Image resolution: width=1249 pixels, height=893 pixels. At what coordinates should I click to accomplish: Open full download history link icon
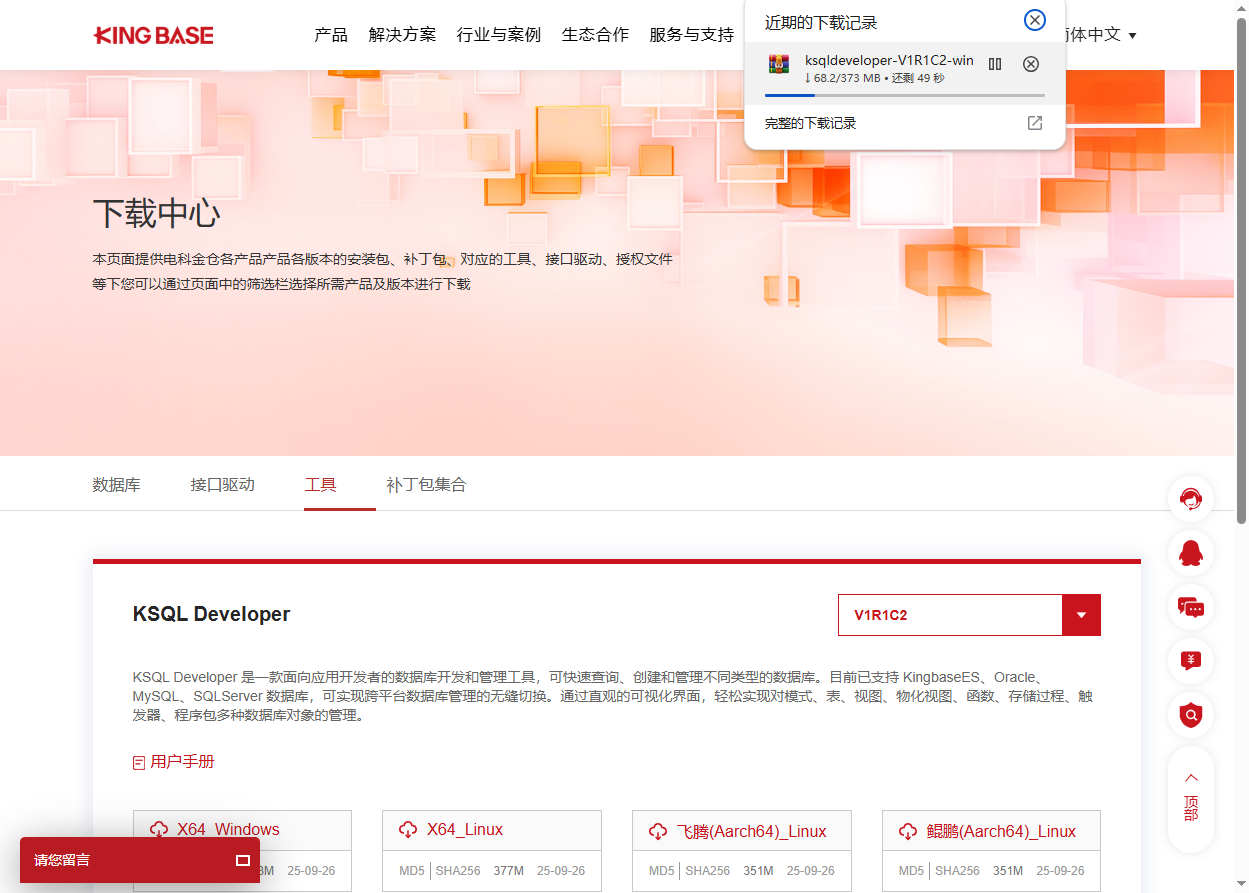click(1035, 123)
